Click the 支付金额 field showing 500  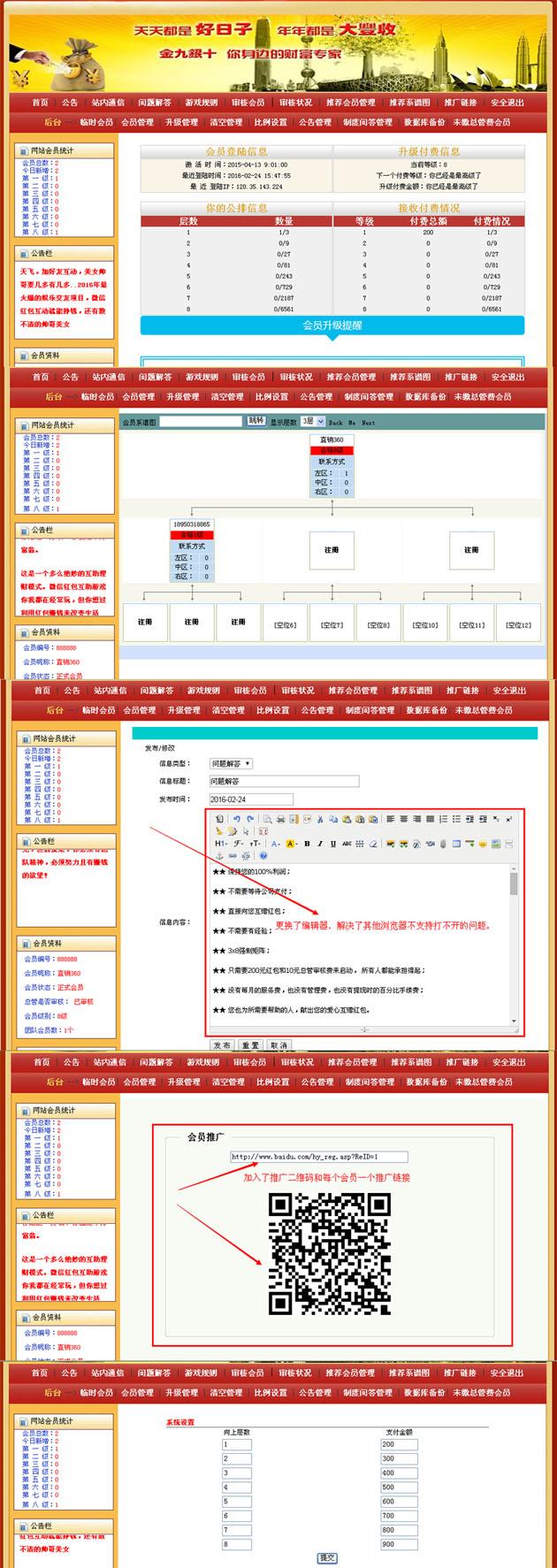[x=399, y=1488]
